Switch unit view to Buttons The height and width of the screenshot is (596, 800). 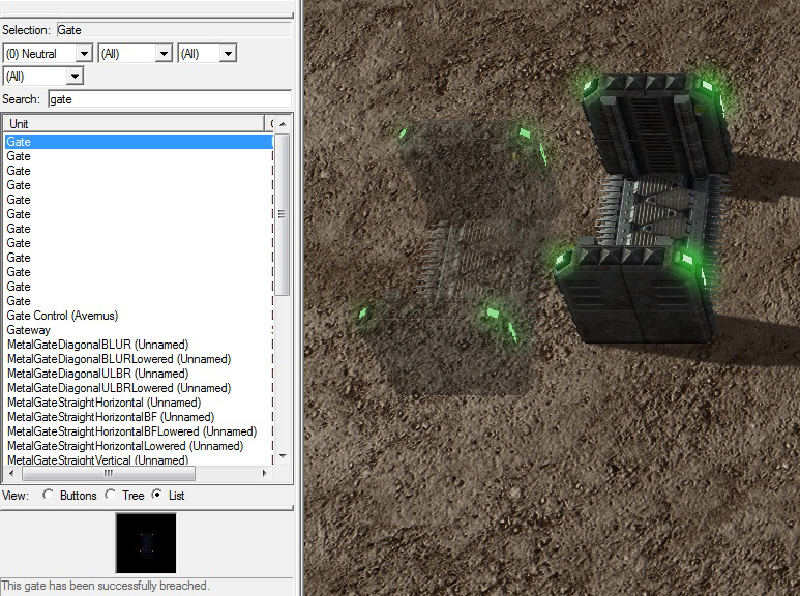[47, 494]
